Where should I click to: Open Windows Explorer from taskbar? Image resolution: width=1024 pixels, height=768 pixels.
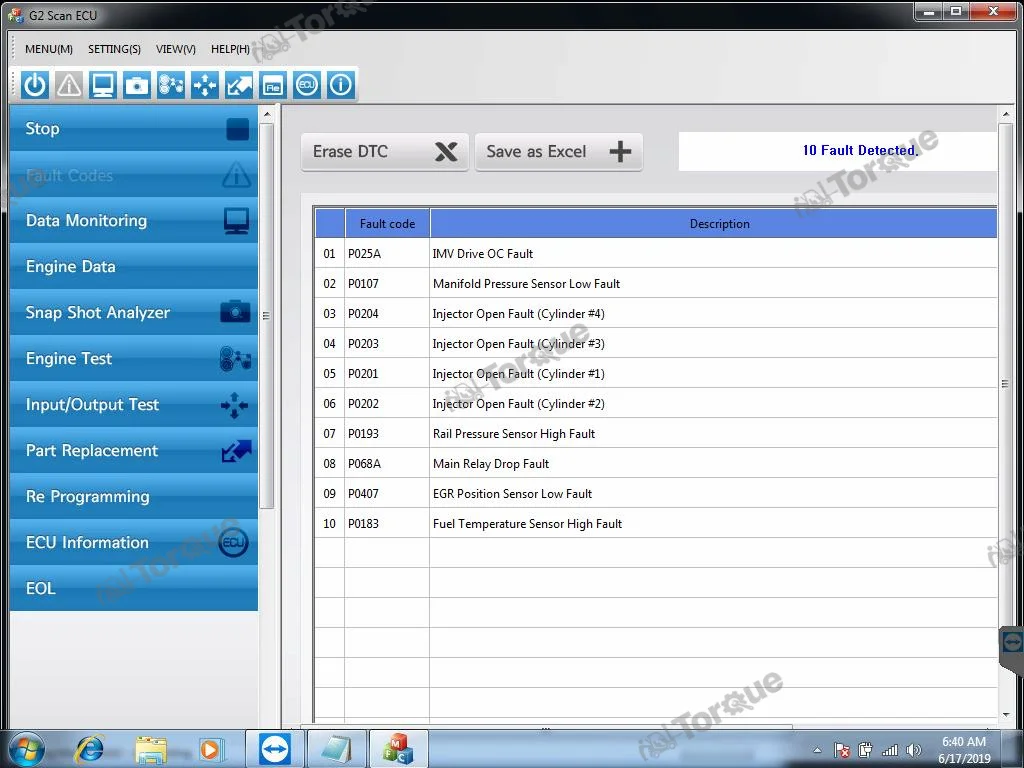(x=151, y=749)
